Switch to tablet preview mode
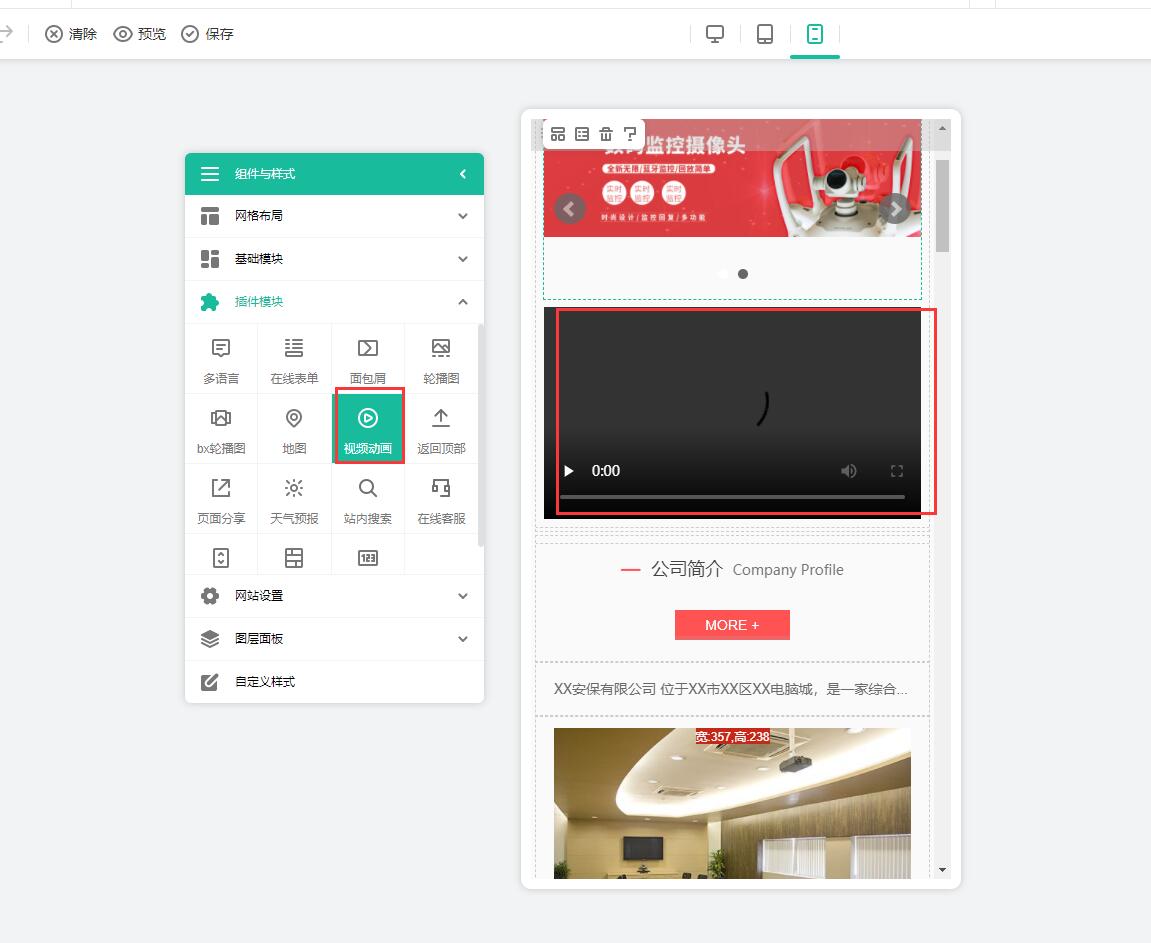 click(765, 34)
